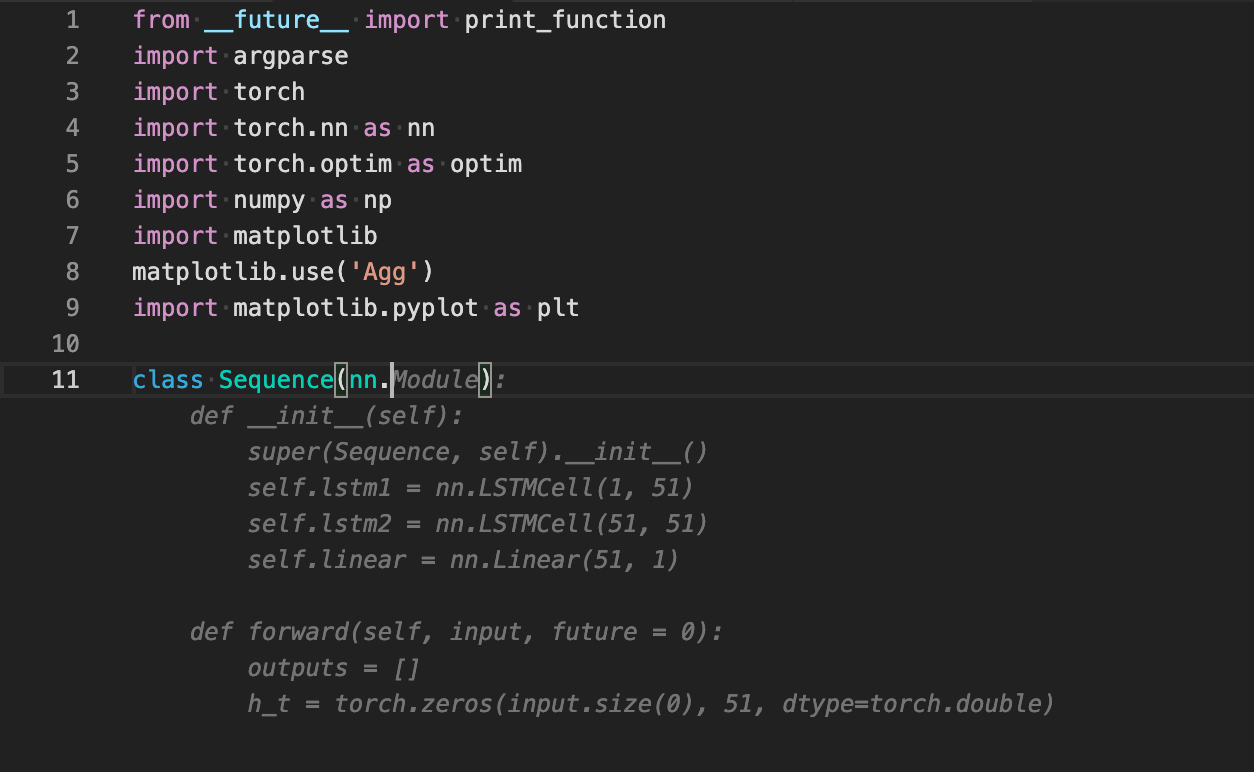Click the suggested Module ghost text
Screen dimensions: 1254x772
(x=435, y=380)
